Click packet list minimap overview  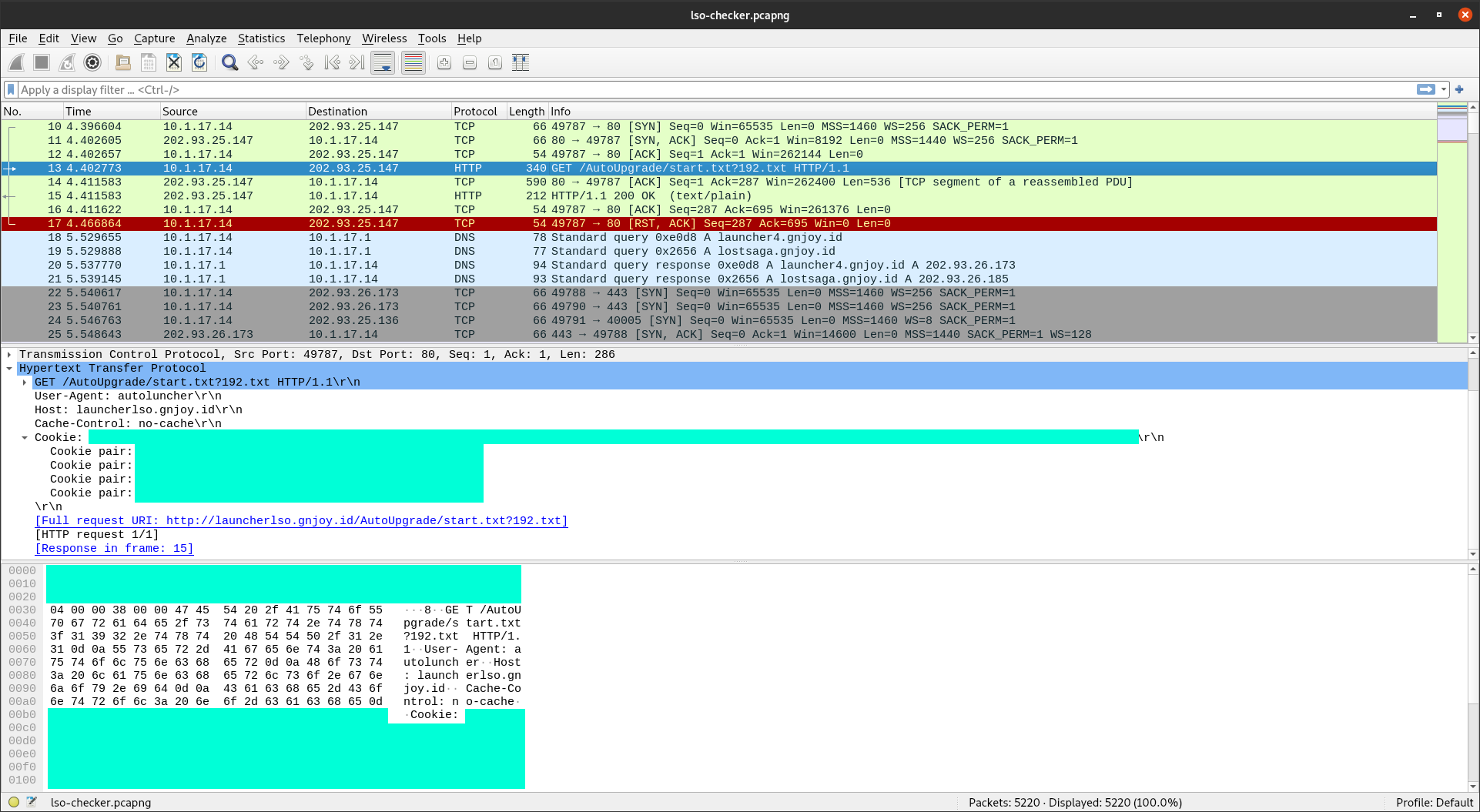tap(1452, 223)
